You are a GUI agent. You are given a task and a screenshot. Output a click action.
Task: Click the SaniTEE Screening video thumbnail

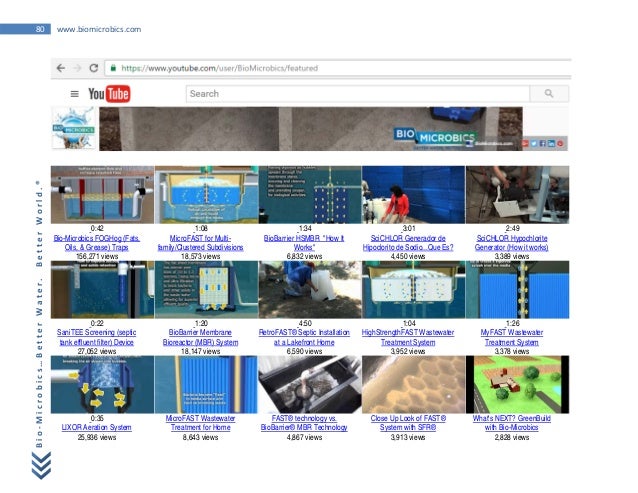click(x=103, y=290)
